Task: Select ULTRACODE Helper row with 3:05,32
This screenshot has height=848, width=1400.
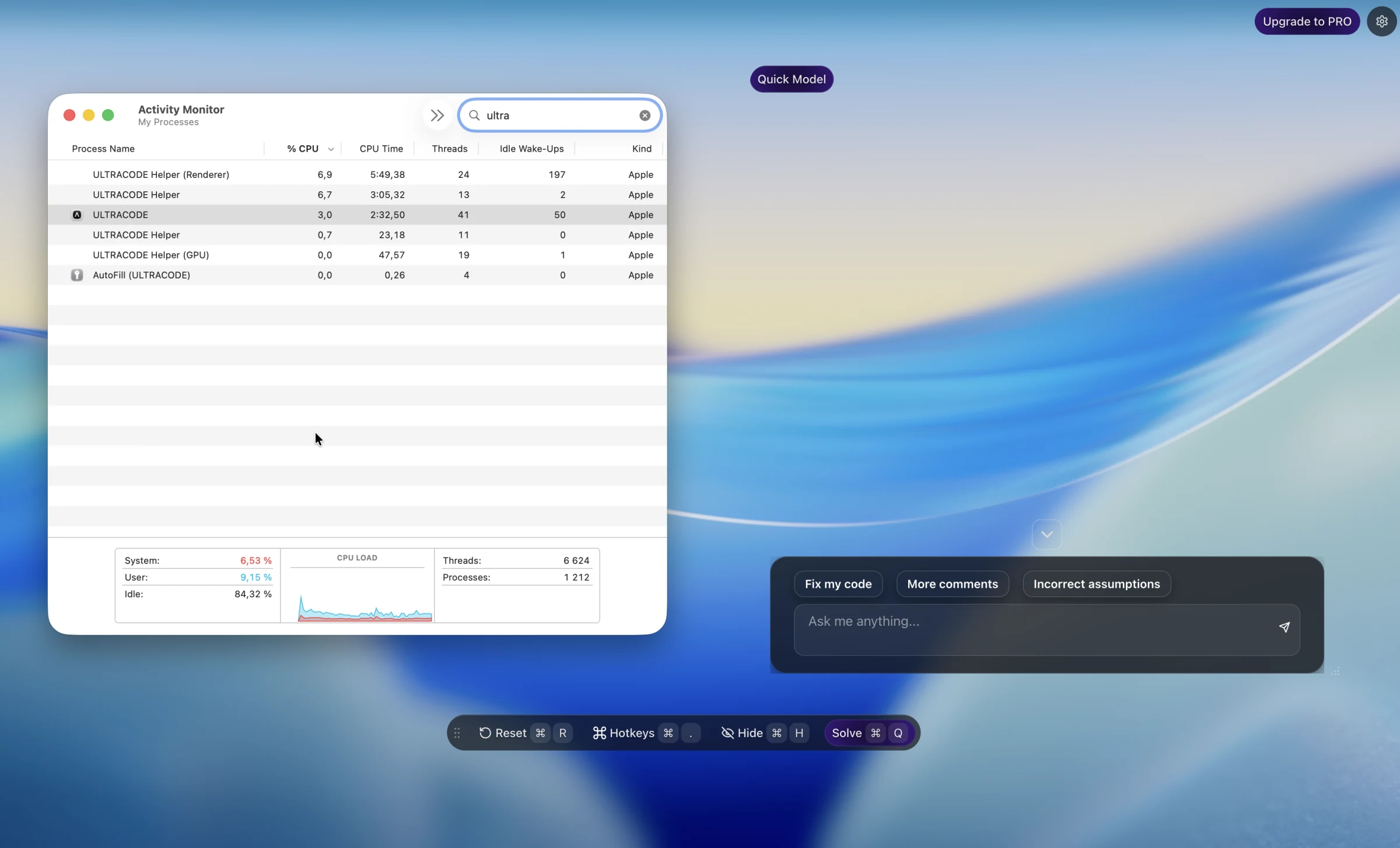Action: [357, 195]
